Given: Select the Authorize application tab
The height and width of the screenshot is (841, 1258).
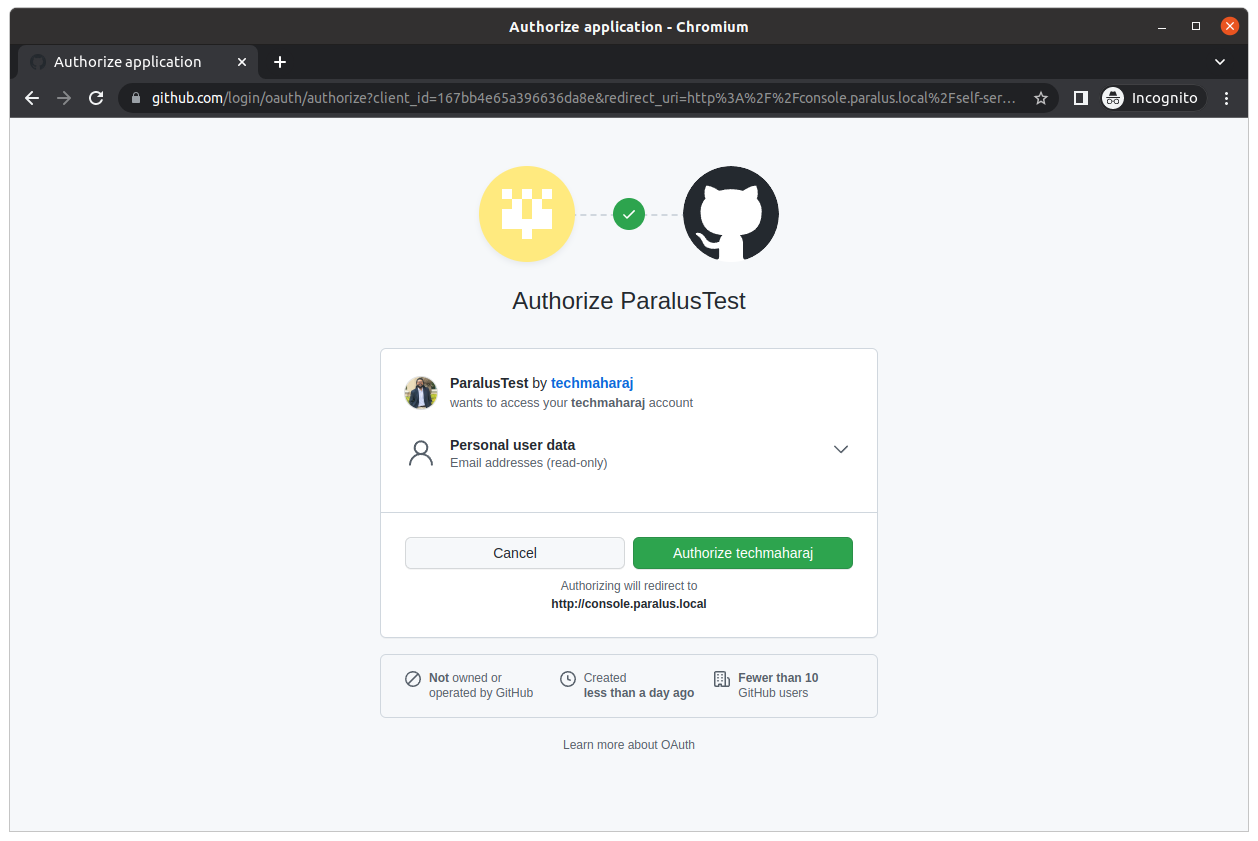Looking at the screenshot, I should tap(138, 62).
